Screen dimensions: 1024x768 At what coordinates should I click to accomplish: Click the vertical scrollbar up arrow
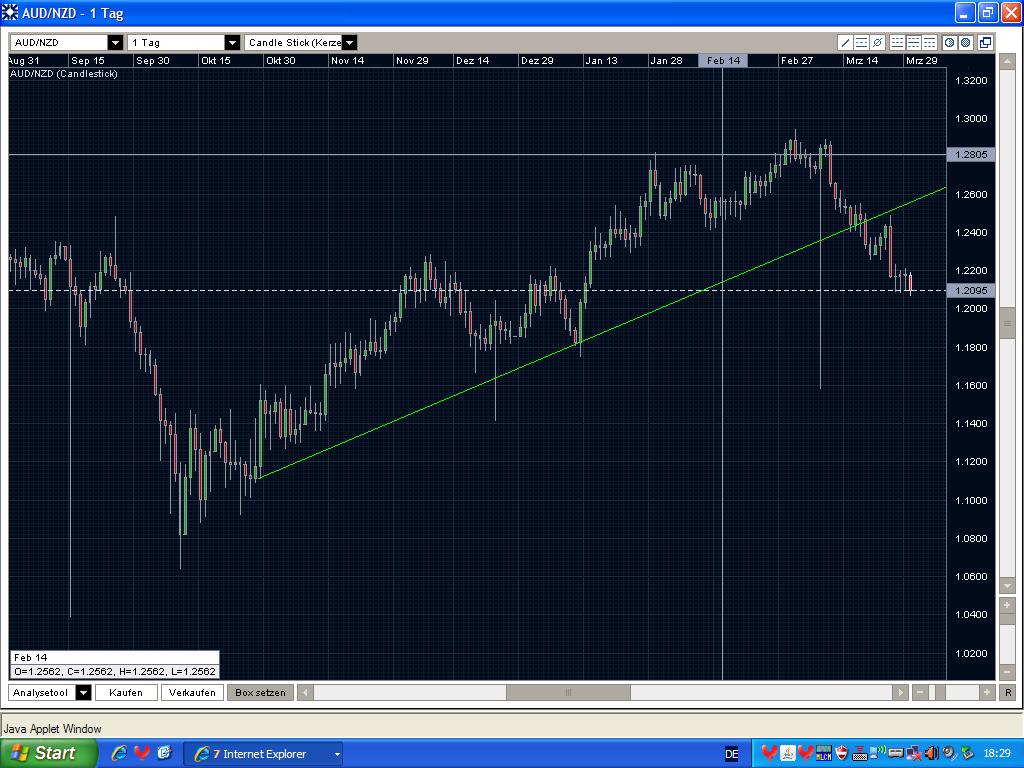click(1006, 62)
